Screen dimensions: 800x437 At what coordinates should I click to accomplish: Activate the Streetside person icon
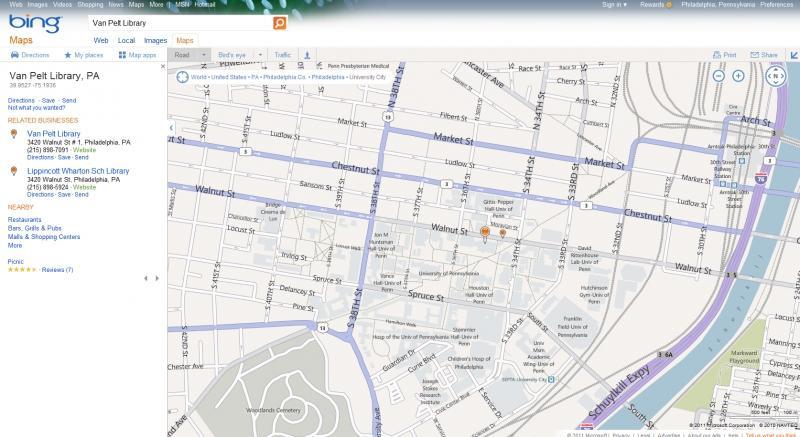tap(307, 55)
